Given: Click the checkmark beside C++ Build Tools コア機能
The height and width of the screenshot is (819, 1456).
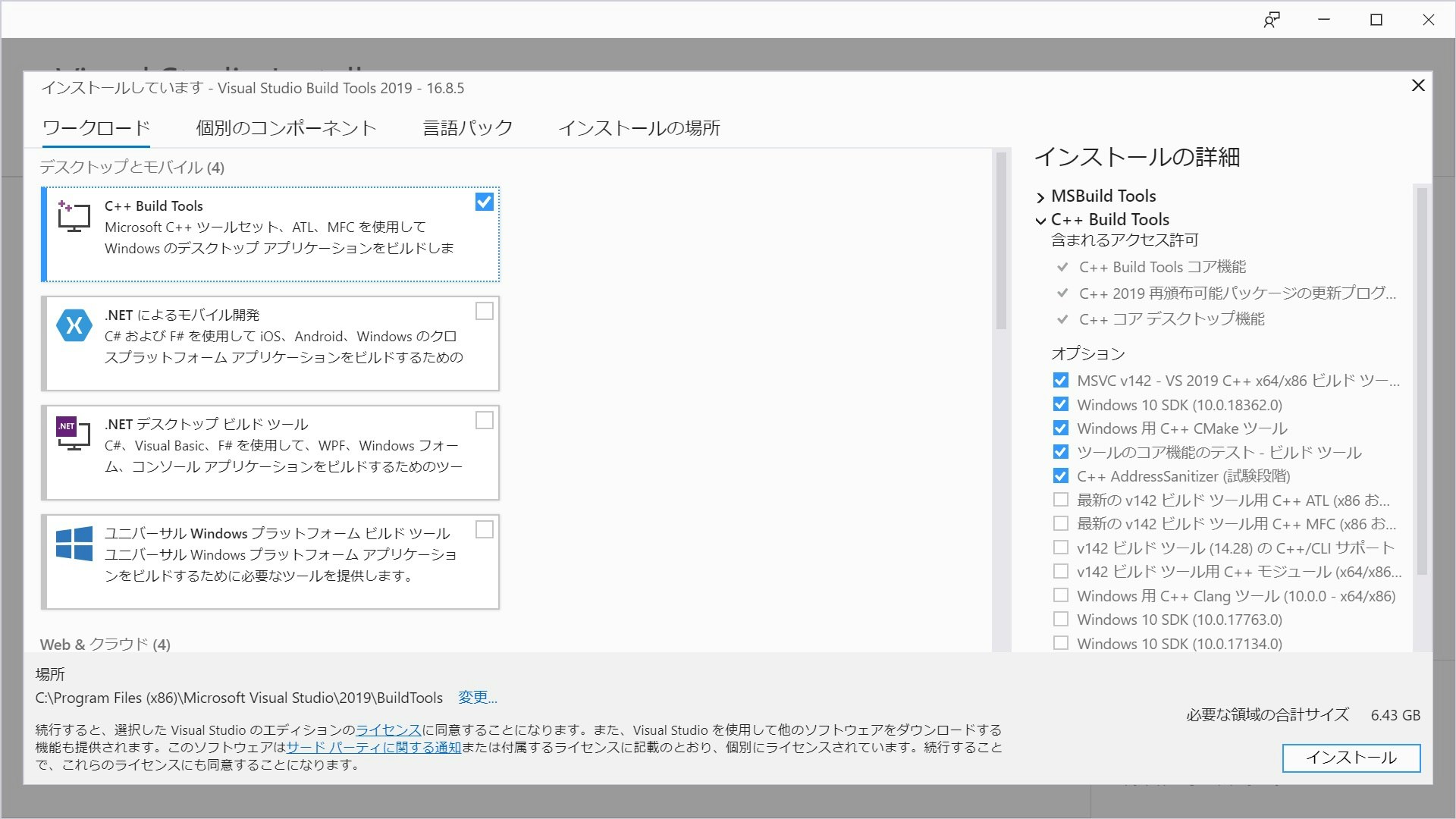Looking at the screenshot, I should coord(1062,267).
